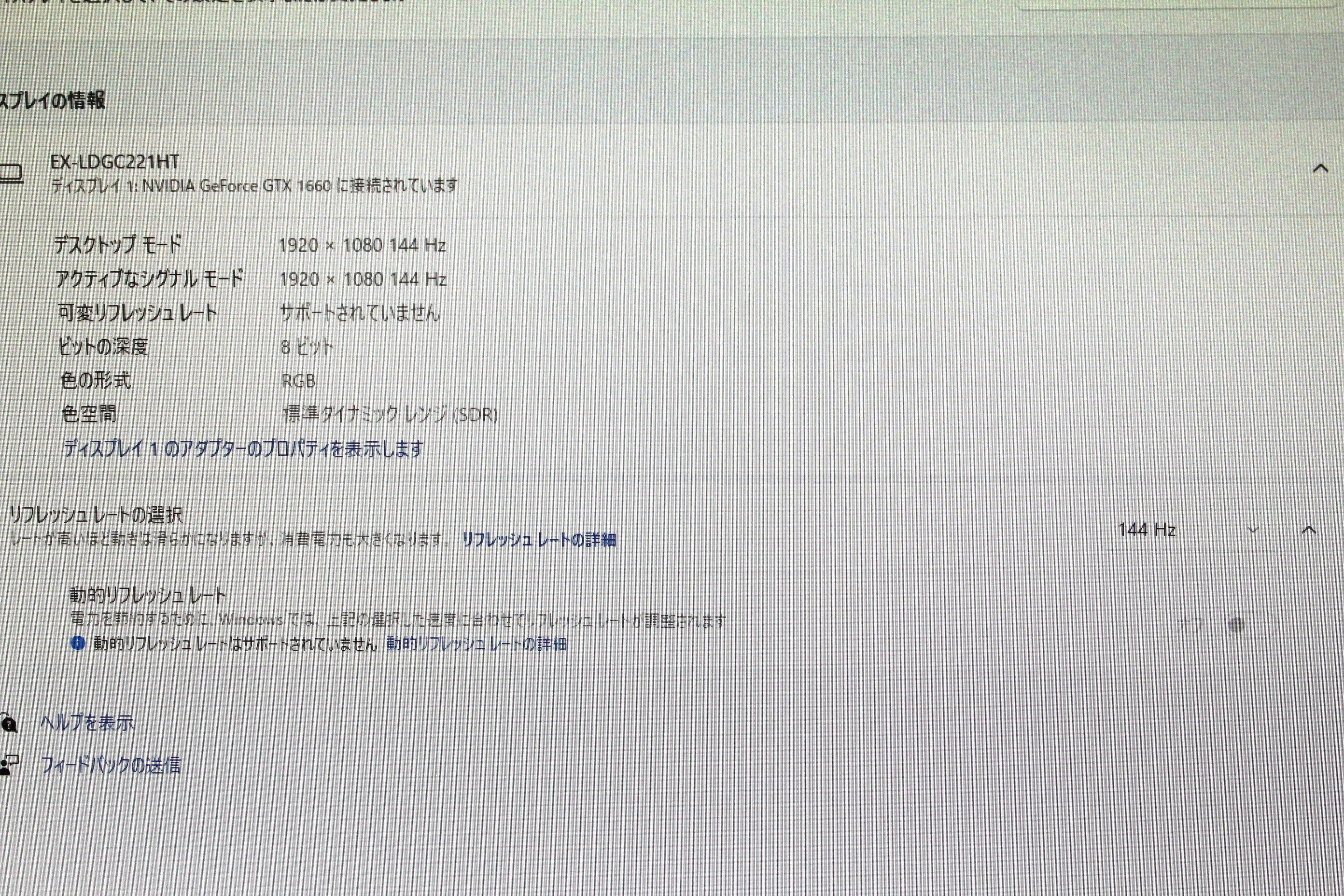Screen dimensions: 1344x896
Task: Click the feedback icon beside フィードバックの送信
Action: 9,765
